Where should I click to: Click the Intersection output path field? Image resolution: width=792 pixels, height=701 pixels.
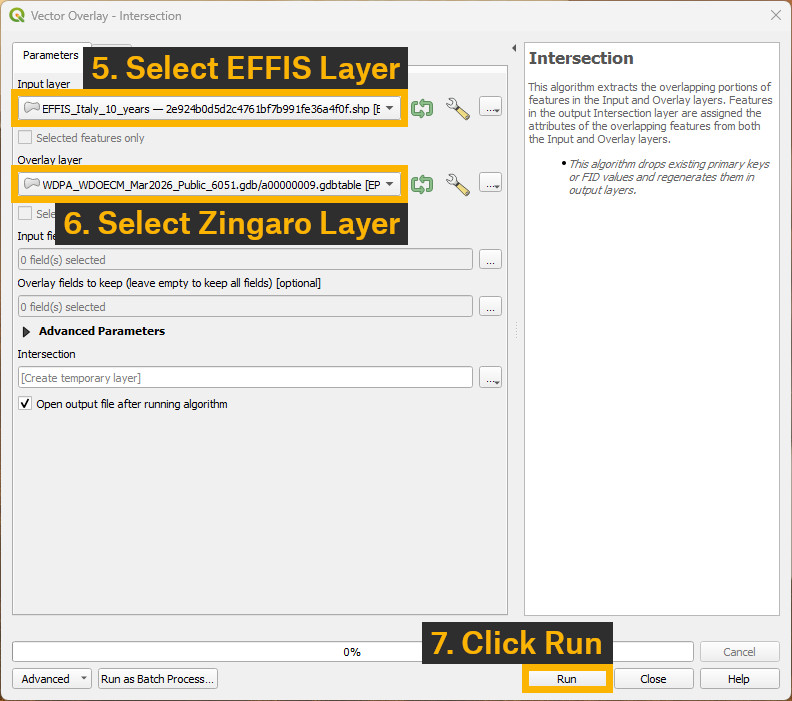click(245, 378)
